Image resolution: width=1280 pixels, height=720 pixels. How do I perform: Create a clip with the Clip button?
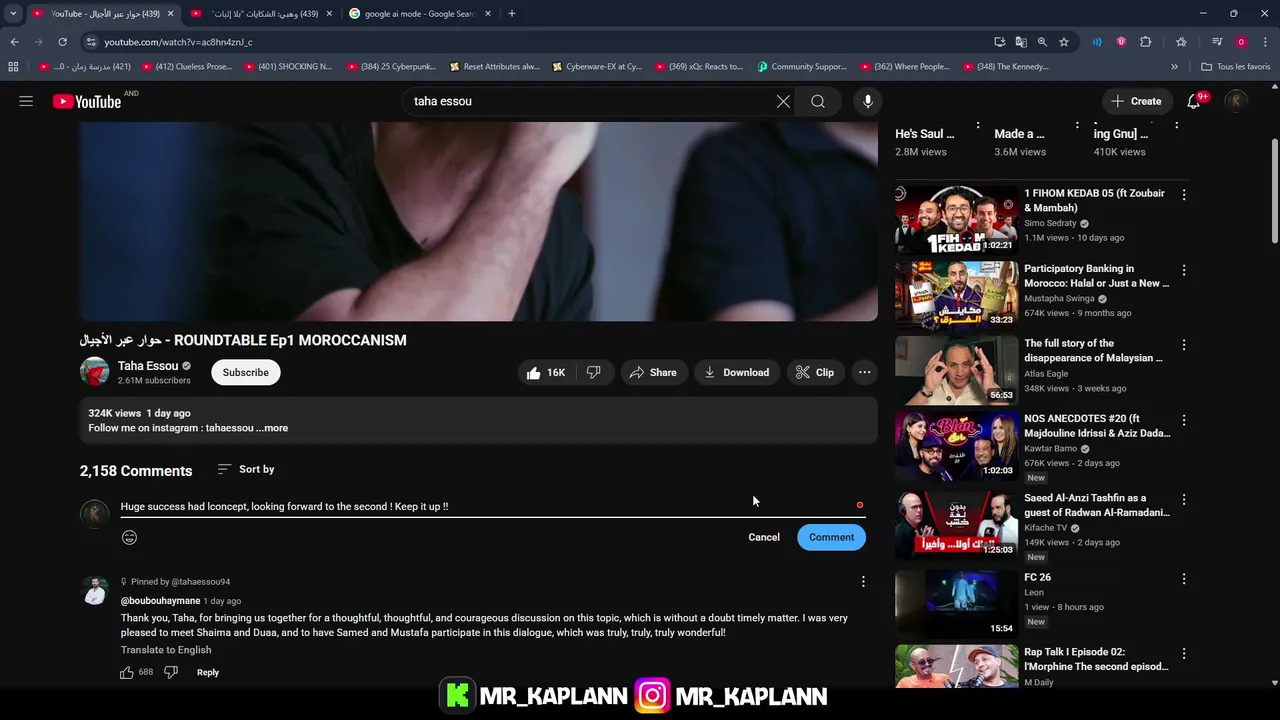click(x=815, y=372)
